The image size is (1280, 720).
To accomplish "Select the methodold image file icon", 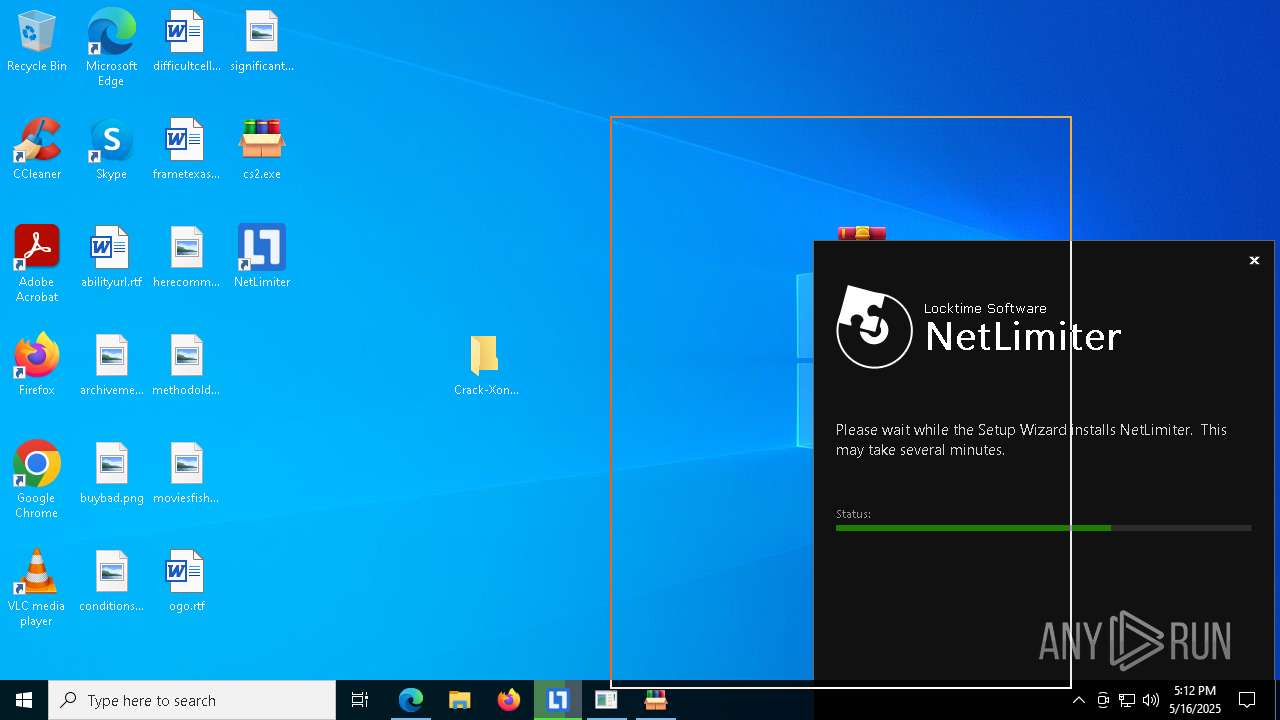I will pos(186,366).
